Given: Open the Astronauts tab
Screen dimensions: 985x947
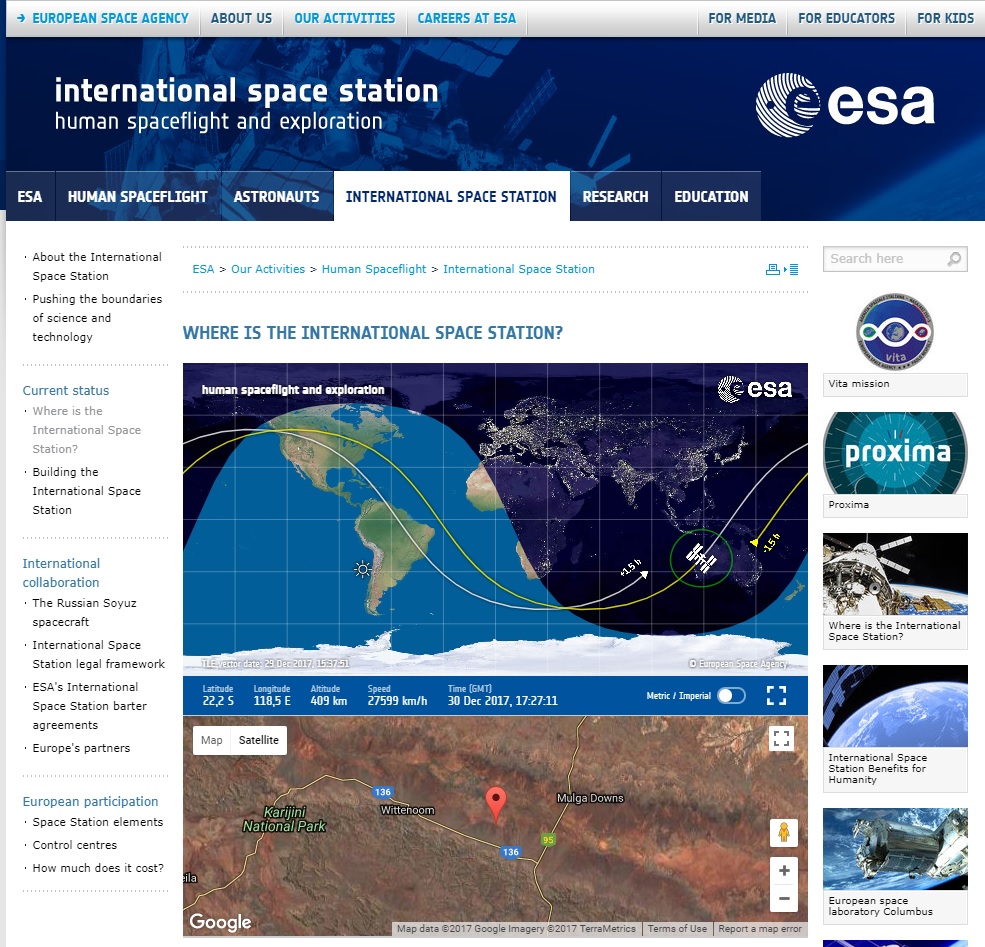Looking at the screenshot, I should click(276, 196).
